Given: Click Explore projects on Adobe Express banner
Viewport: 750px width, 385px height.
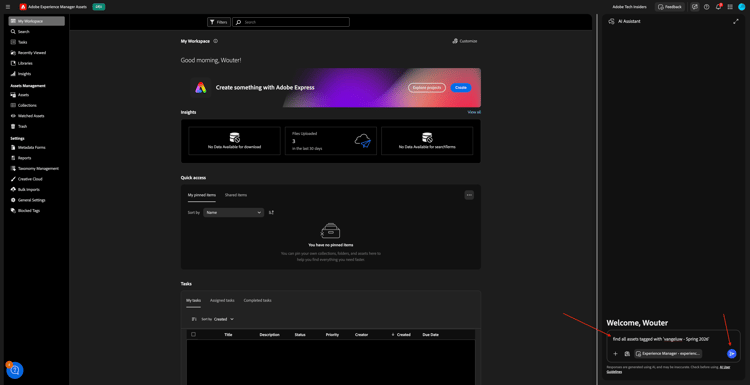Looking at the screenshot, I should pyautogui.click(x=427, y=88).
